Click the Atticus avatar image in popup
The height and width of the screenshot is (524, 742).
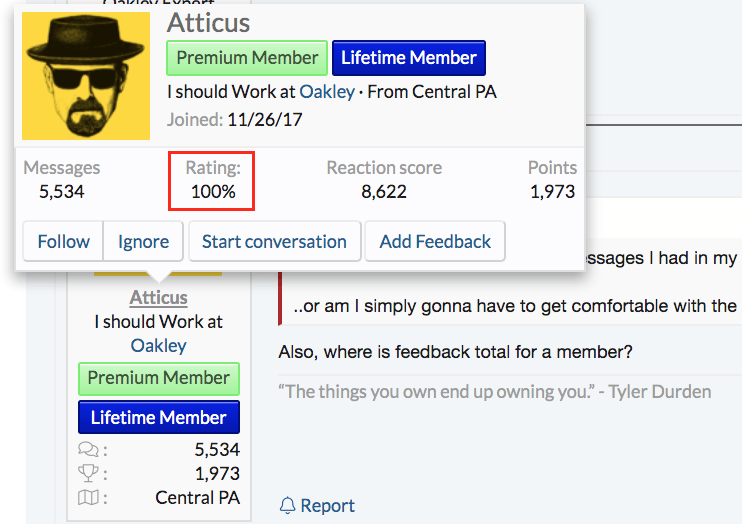tap(86, 76)
